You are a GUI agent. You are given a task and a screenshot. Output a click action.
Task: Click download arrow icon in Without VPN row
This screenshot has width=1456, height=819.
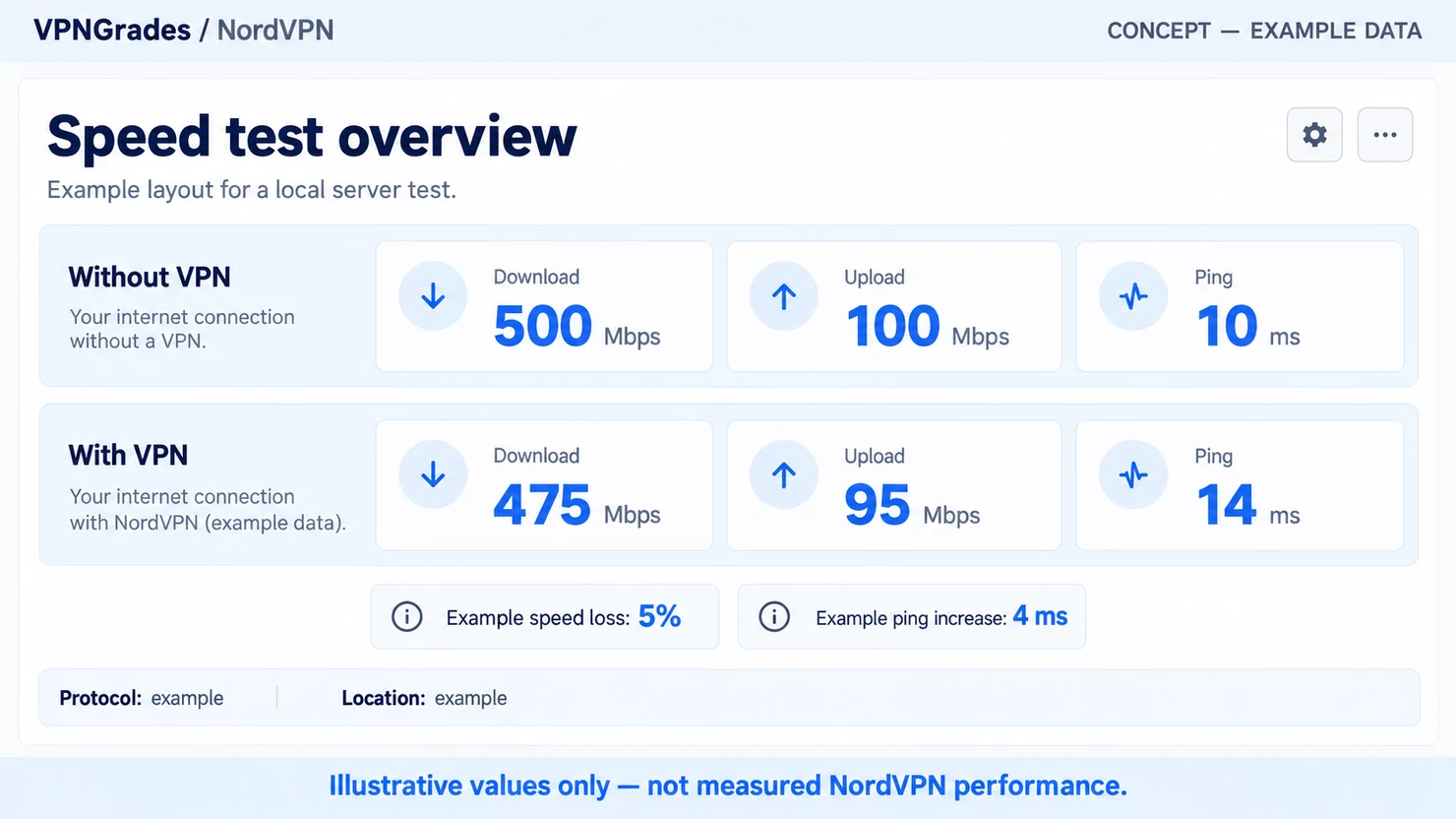click(433, 296)
